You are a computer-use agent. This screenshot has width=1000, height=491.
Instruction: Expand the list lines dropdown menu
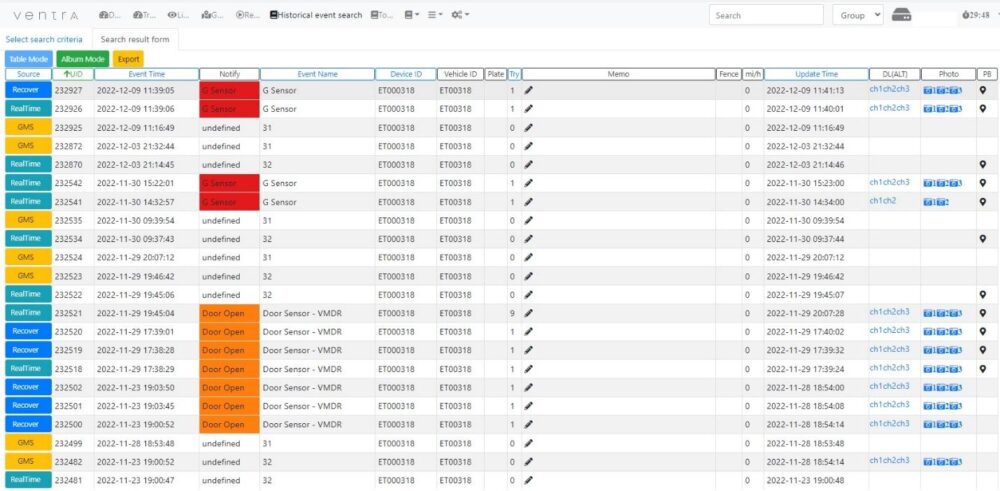point(436,15)
